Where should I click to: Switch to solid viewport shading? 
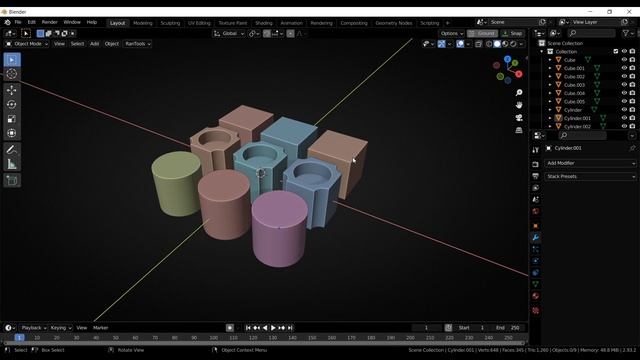tap(497, 44)
